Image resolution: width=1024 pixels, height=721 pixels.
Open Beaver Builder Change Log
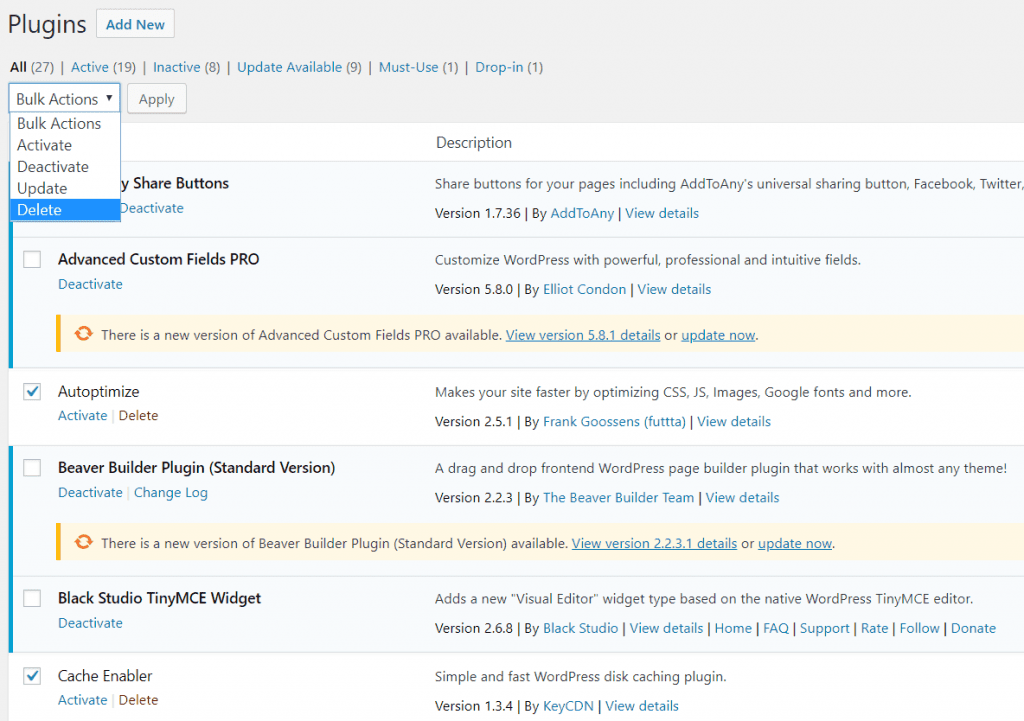170,492
